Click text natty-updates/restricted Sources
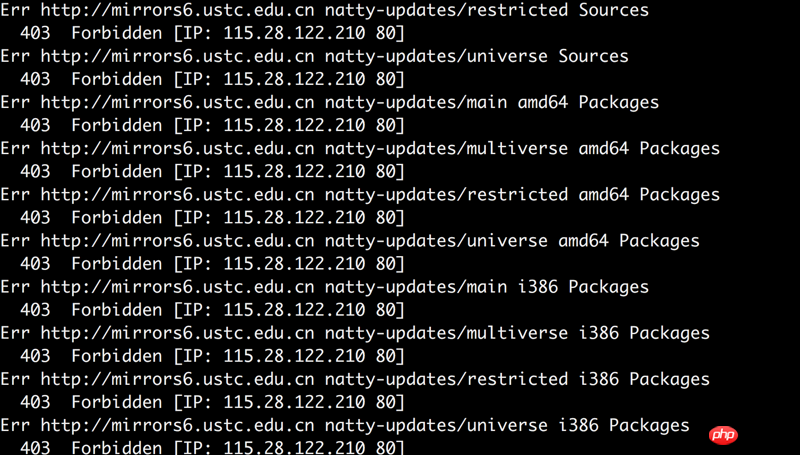Image resolution: width=800 pixels, height=455 pixels. pyautogui.click(x=487, y=10)
